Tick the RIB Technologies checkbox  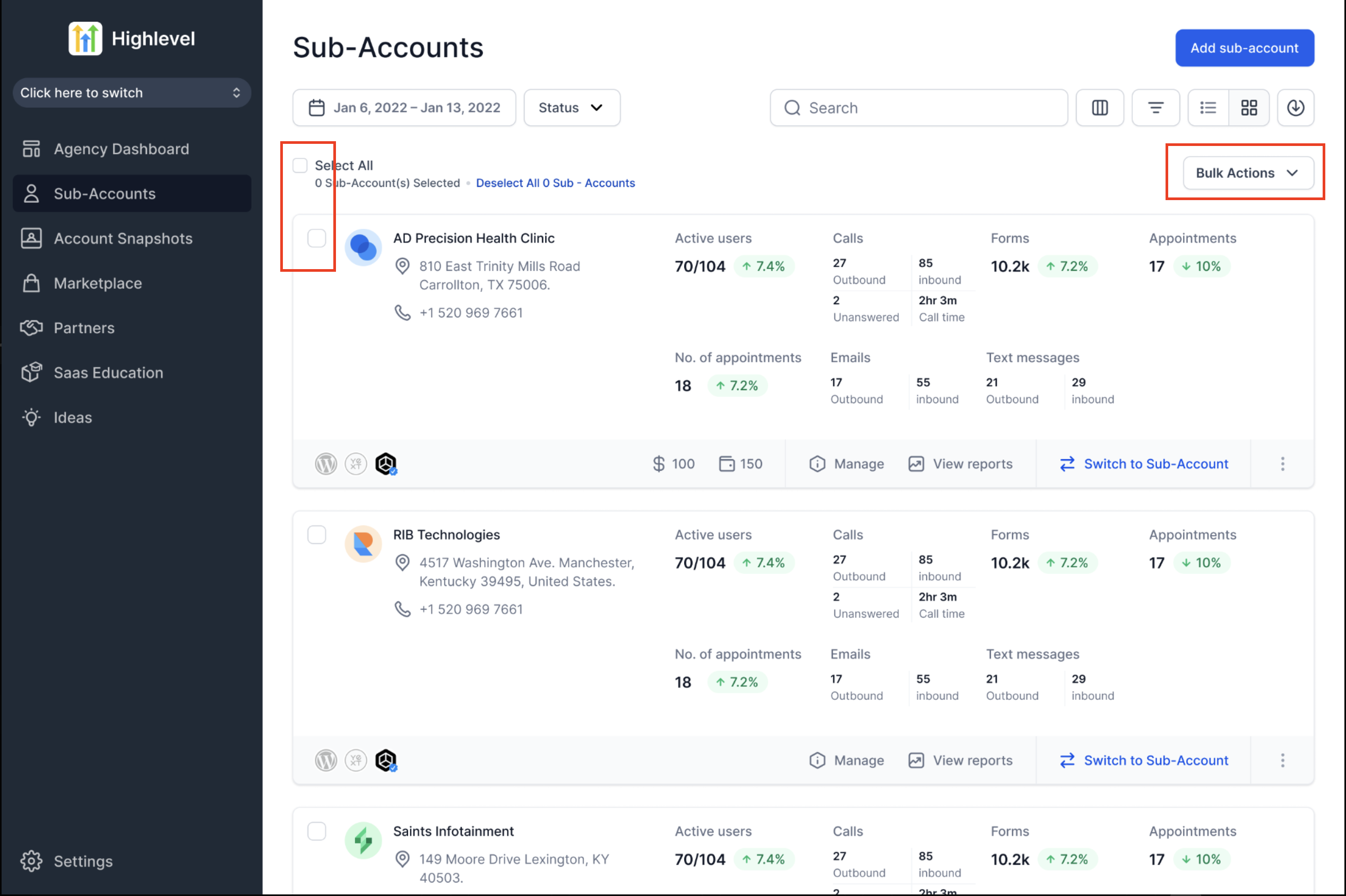click(x=316, y=535)
